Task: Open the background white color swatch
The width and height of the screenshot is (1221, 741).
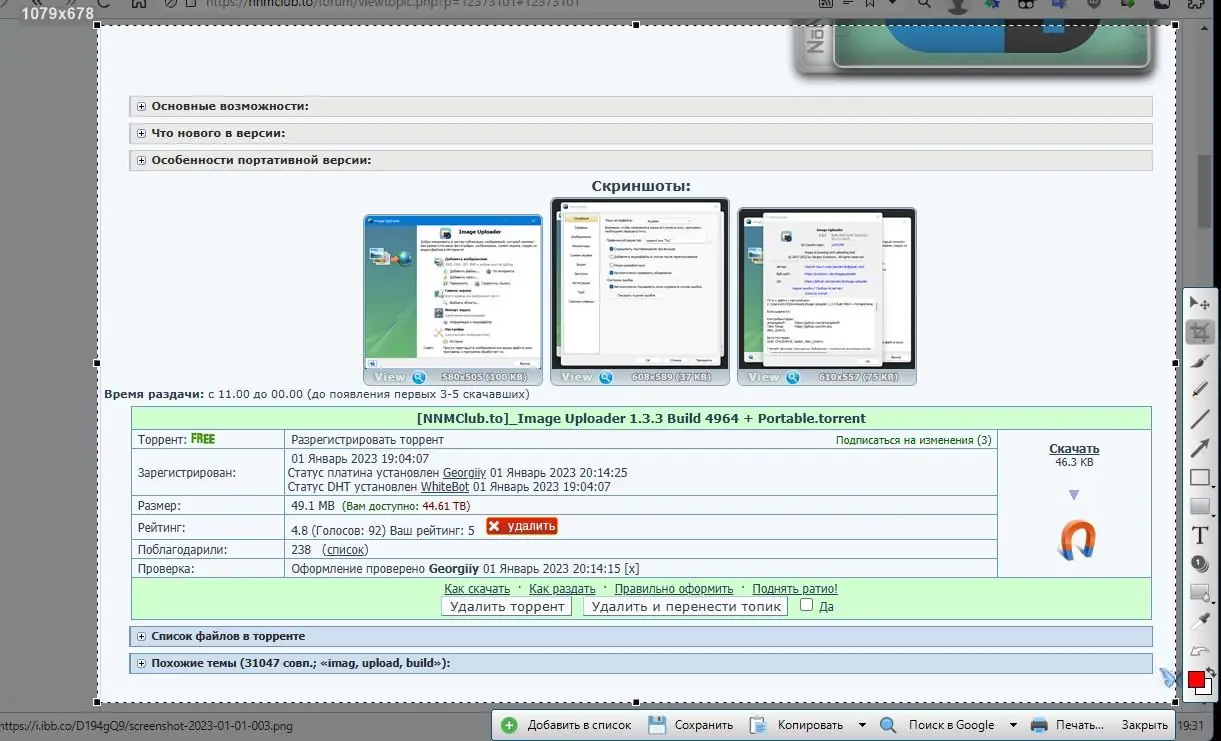Action: click(x=1207, y=689)
